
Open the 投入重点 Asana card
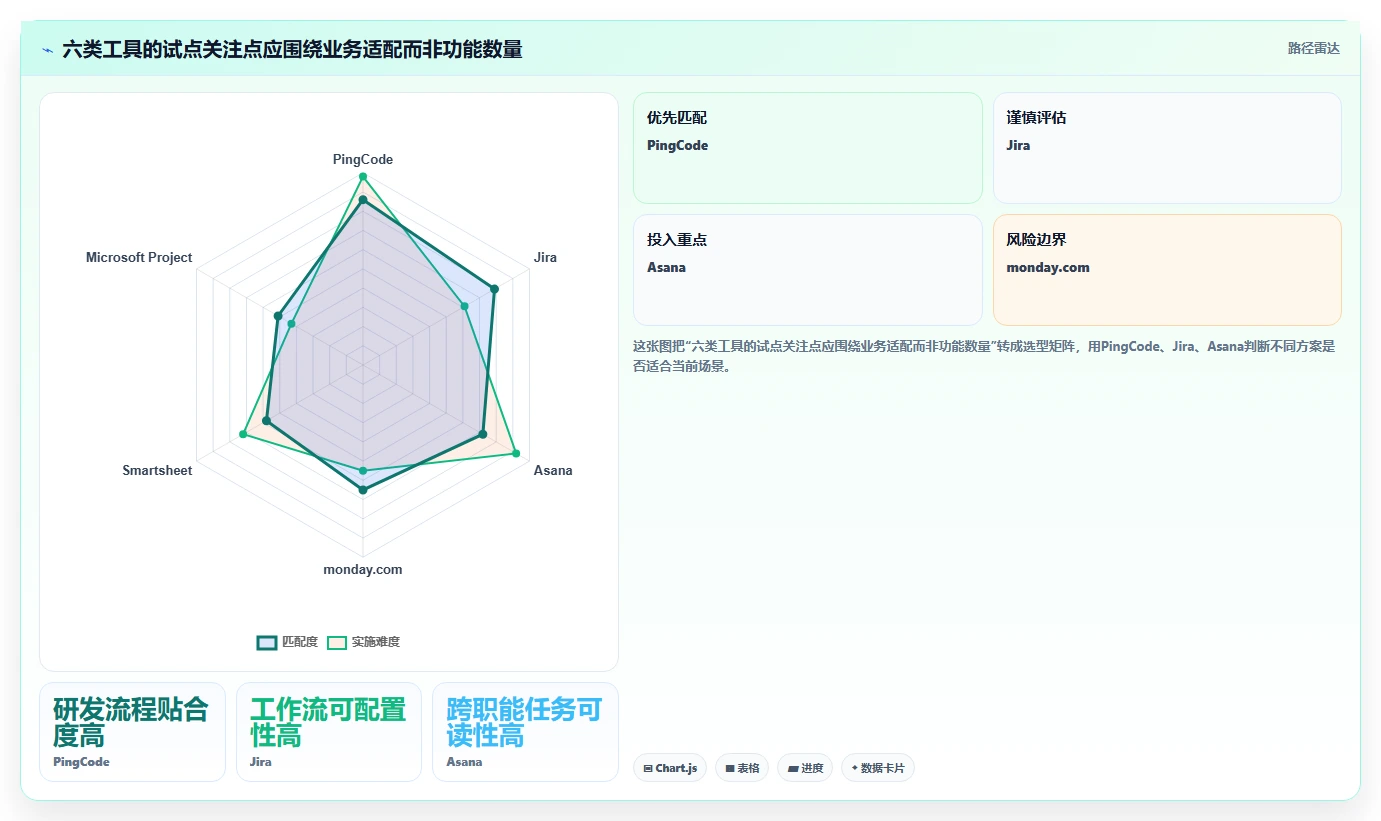point(808,270)
